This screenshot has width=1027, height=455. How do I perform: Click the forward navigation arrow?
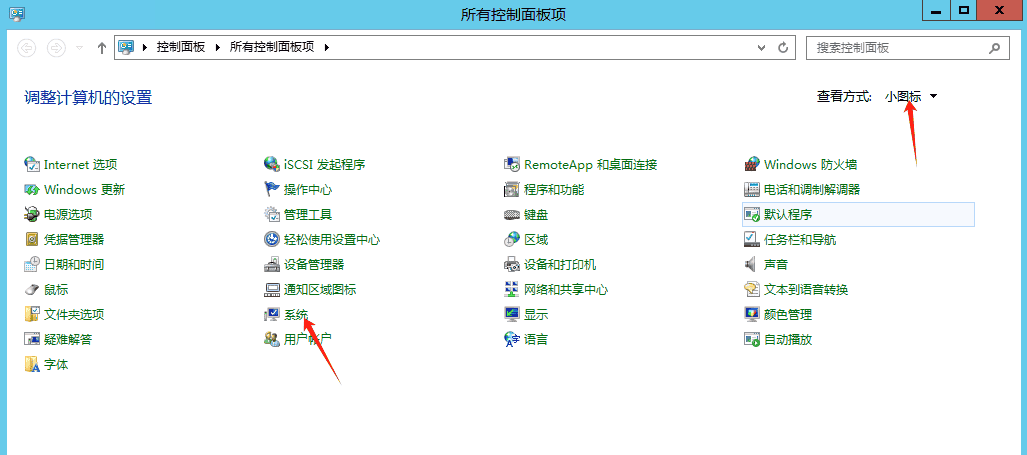pos(57,48)
